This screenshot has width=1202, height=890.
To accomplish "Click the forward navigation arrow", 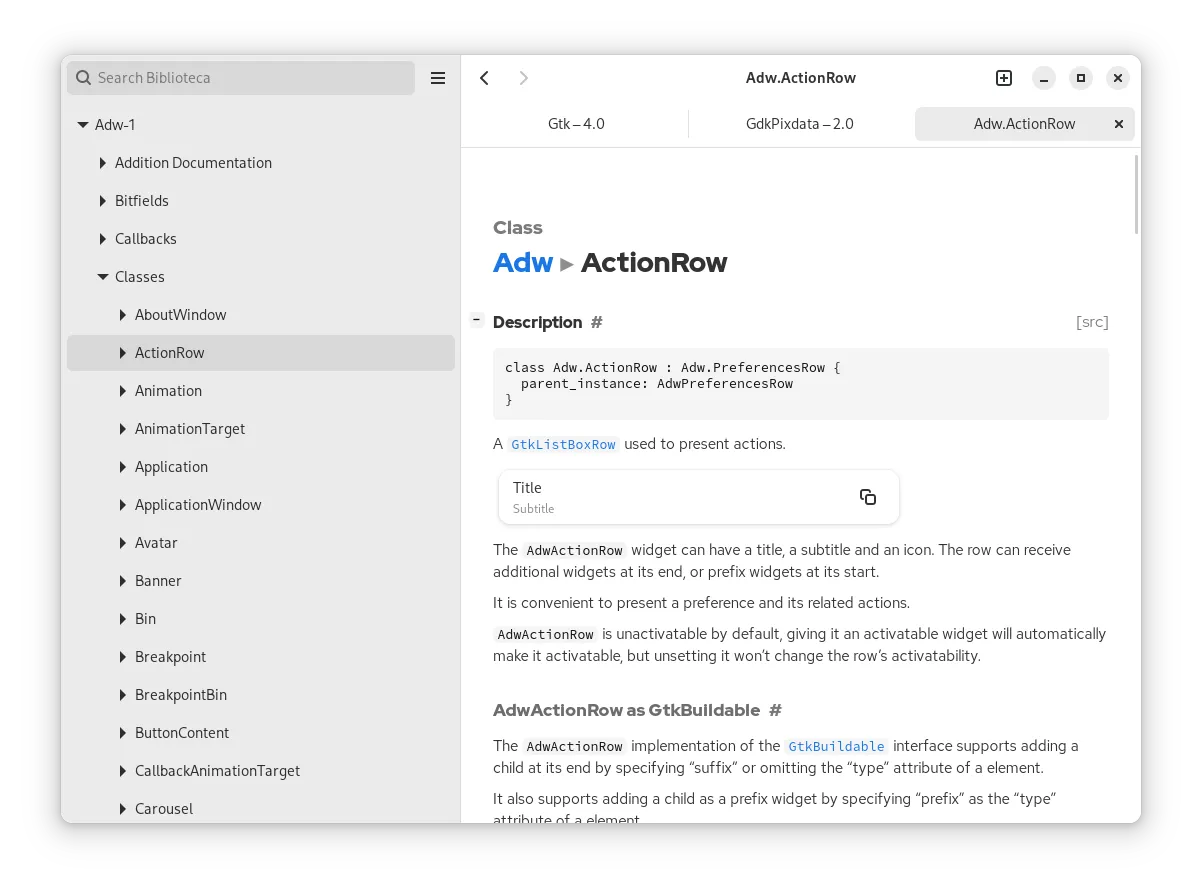I will coord(524,78).
